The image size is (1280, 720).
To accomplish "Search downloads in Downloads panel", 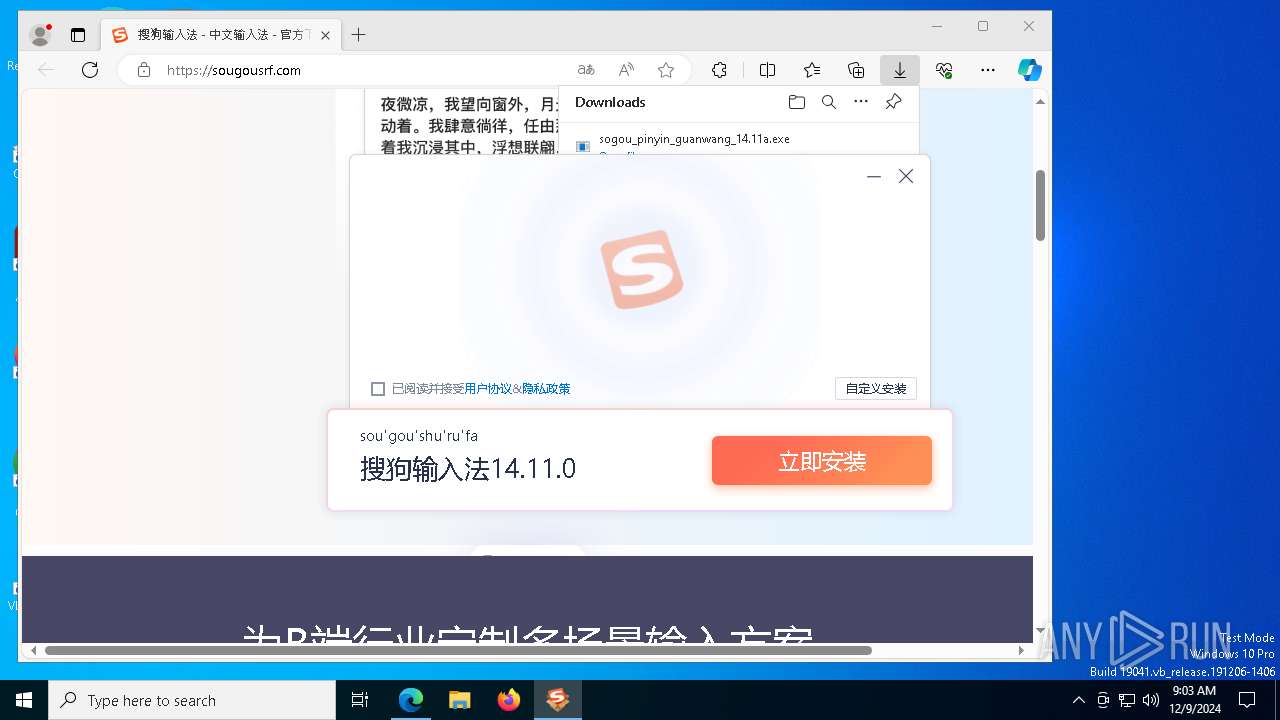I will click(x=829, y=102).
